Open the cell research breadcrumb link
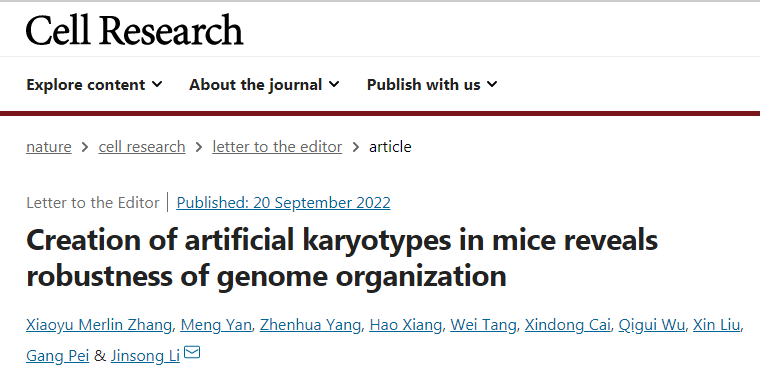This screenshot has width=760, height=378. click(x=142, y=146)
